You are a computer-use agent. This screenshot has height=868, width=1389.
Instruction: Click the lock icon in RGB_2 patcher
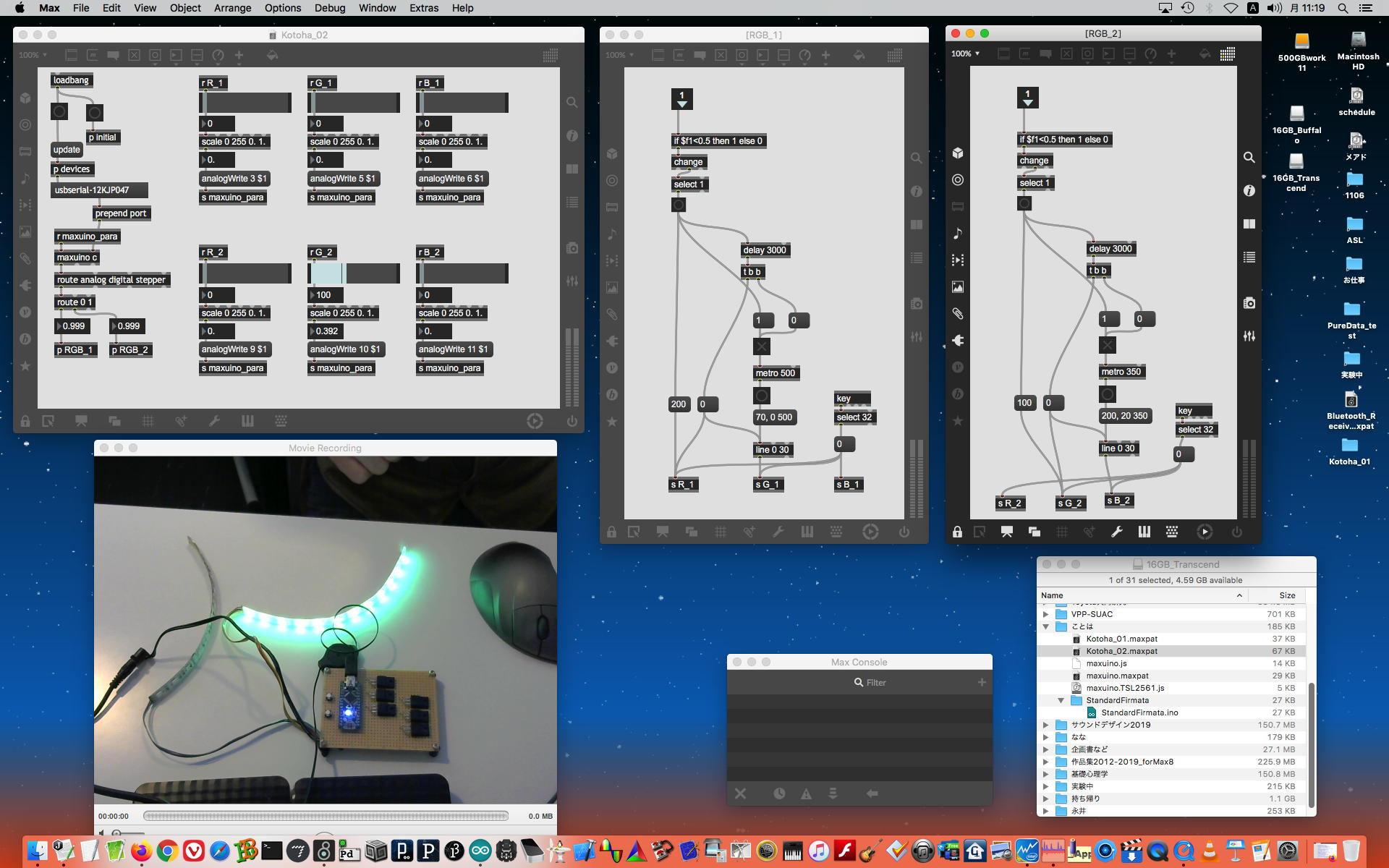click(957, 532)
